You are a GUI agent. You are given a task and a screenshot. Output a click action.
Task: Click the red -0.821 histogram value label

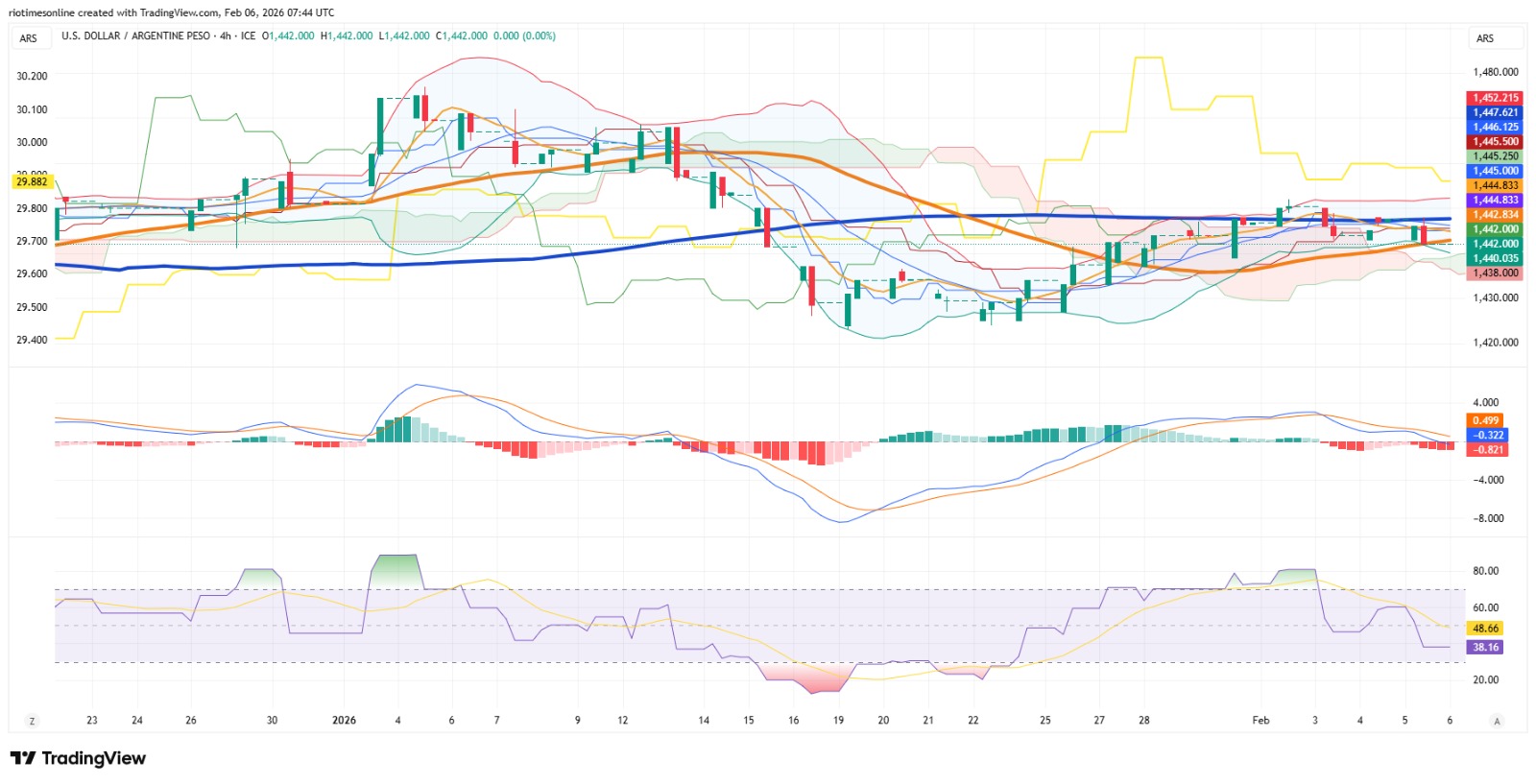tap(1486, 449)
